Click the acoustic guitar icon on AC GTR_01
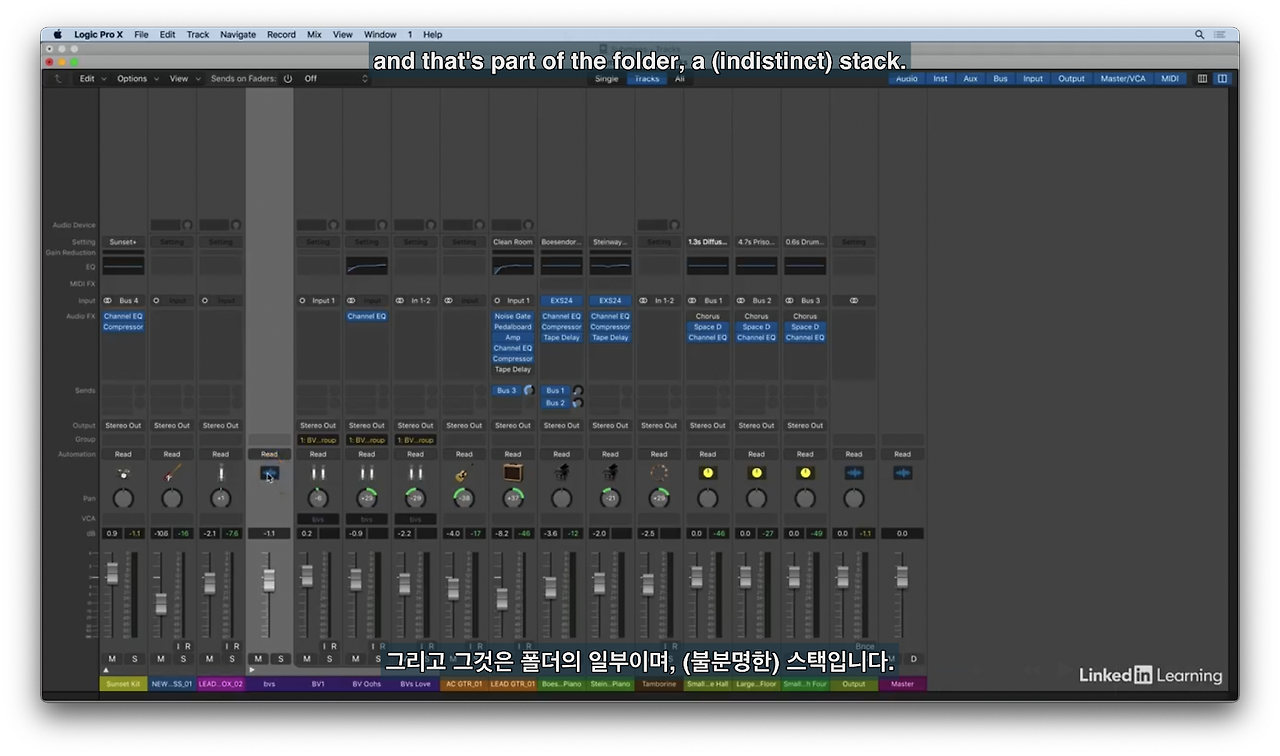The image size is (1280, 756). tap(464, 473)
